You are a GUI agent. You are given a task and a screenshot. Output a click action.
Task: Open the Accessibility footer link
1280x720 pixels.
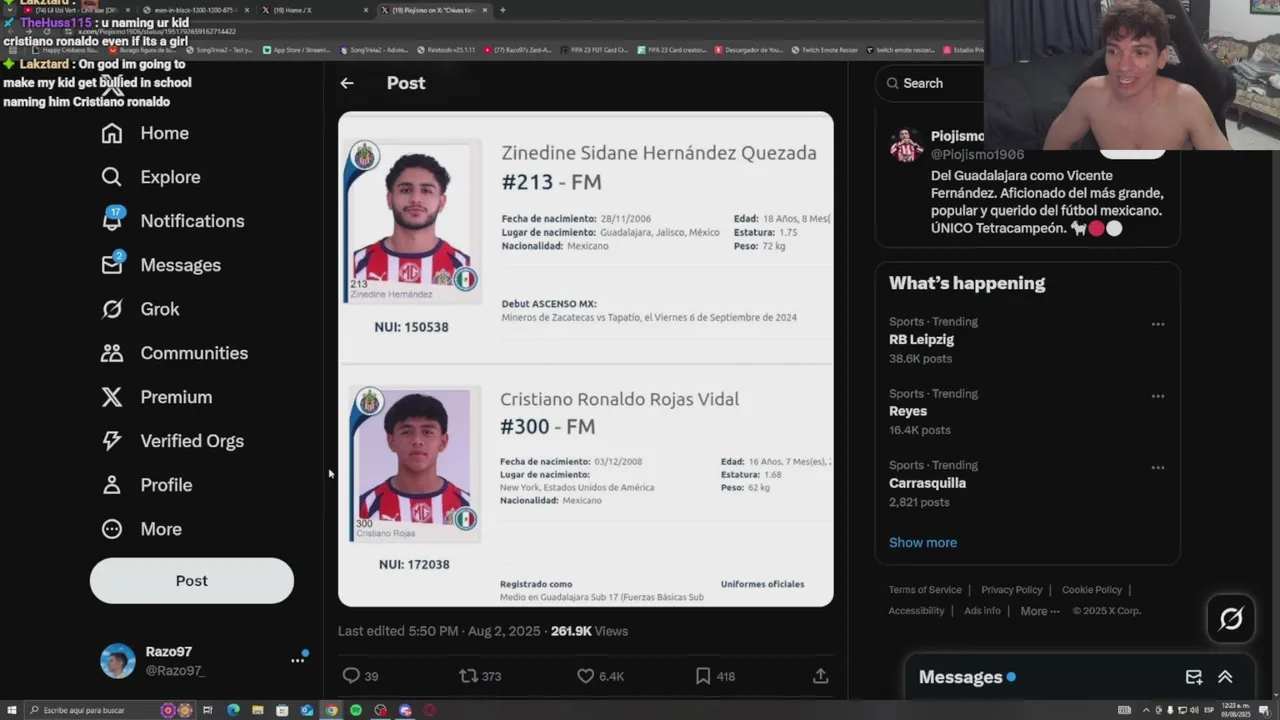pos(916,611)
